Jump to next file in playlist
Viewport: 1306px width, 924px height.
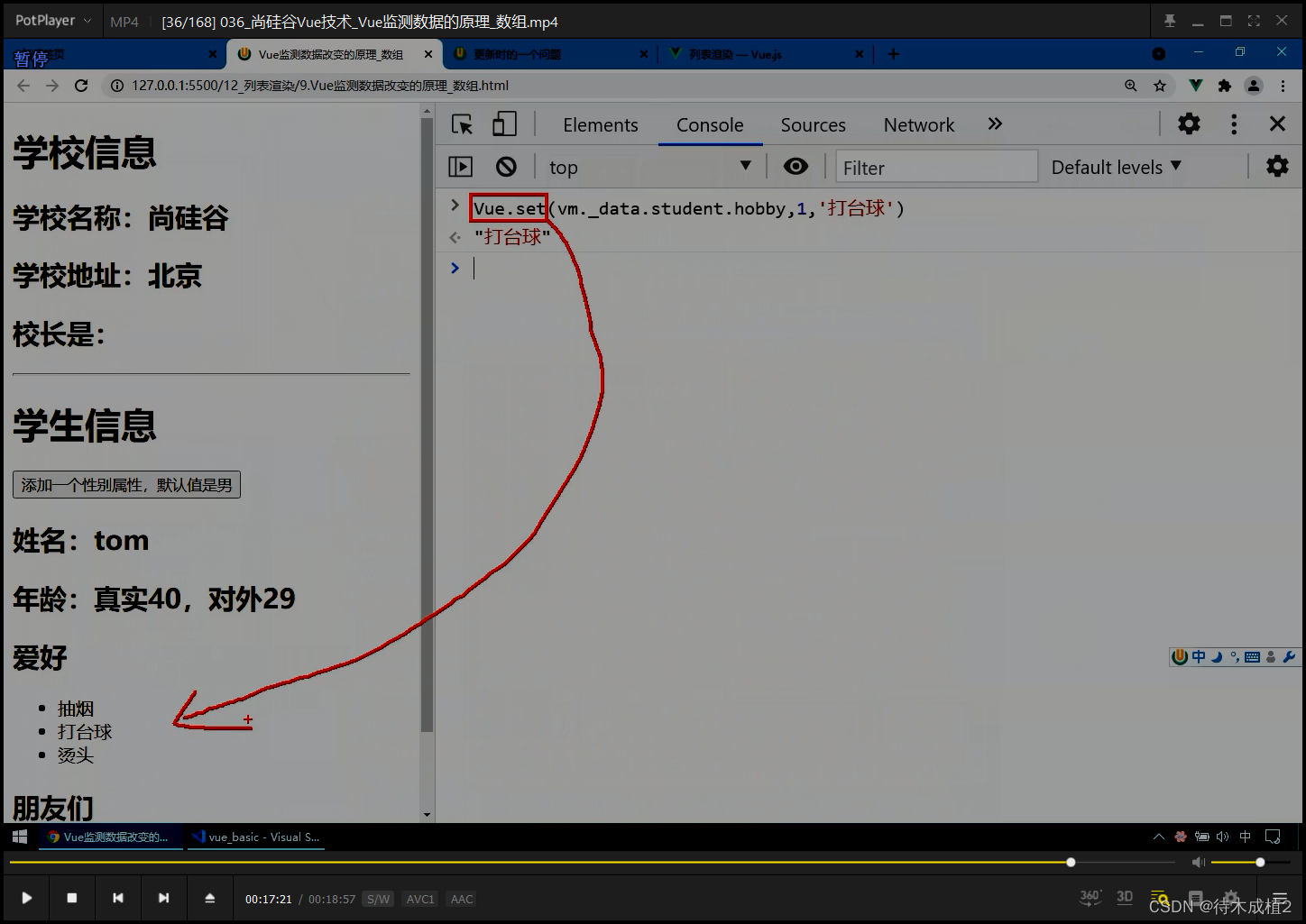(x=163, y=898)
